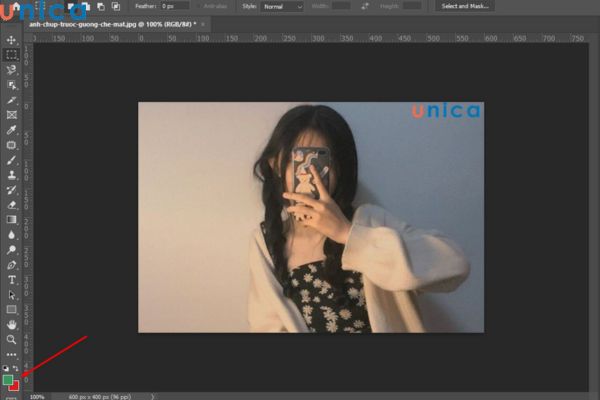Click the Width input field
600x400 pixels.
(x=341, y=6)
